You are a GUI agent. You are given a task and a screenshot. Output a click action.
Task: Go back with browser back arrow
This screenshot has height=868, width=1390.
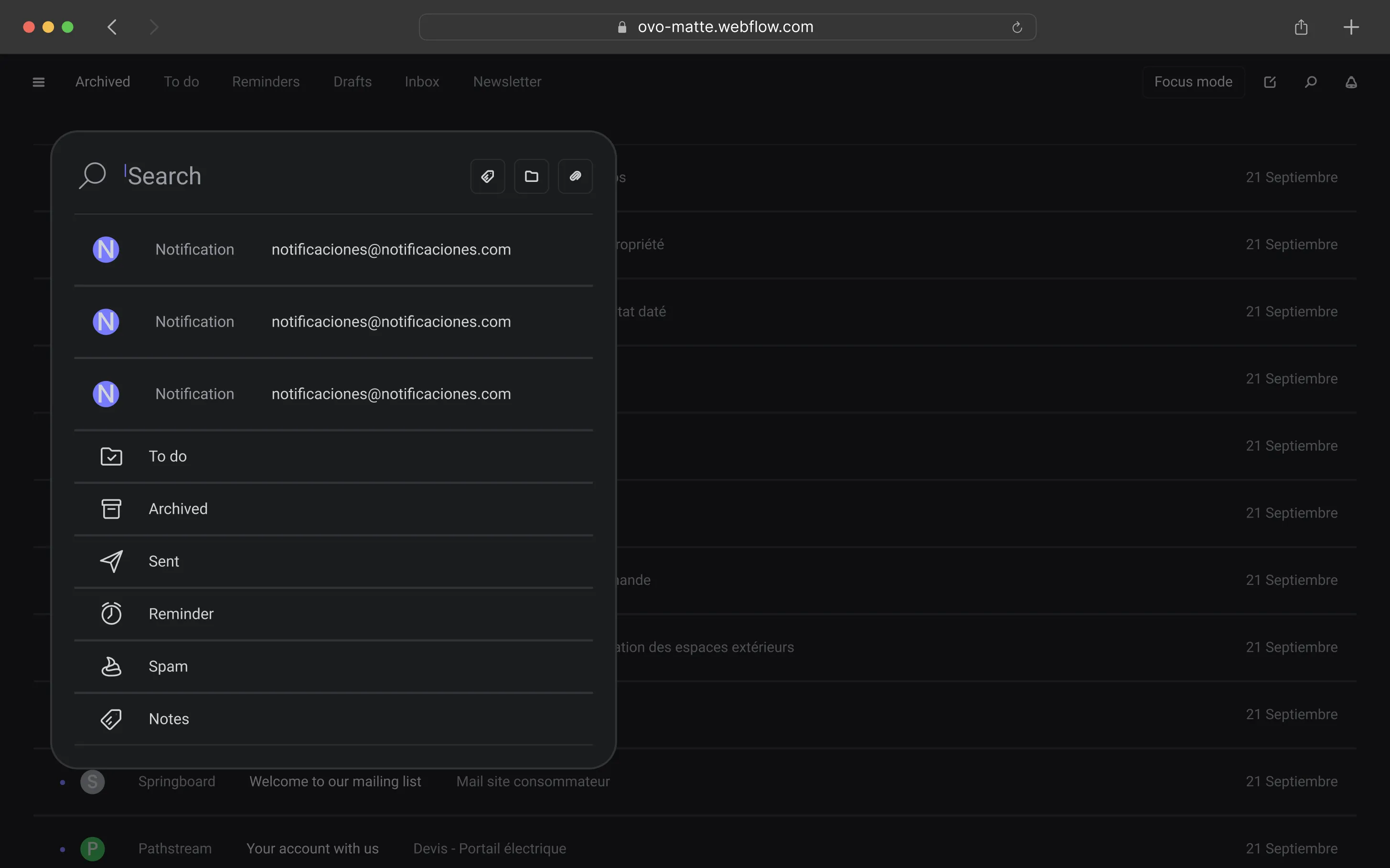coord(113,27)
